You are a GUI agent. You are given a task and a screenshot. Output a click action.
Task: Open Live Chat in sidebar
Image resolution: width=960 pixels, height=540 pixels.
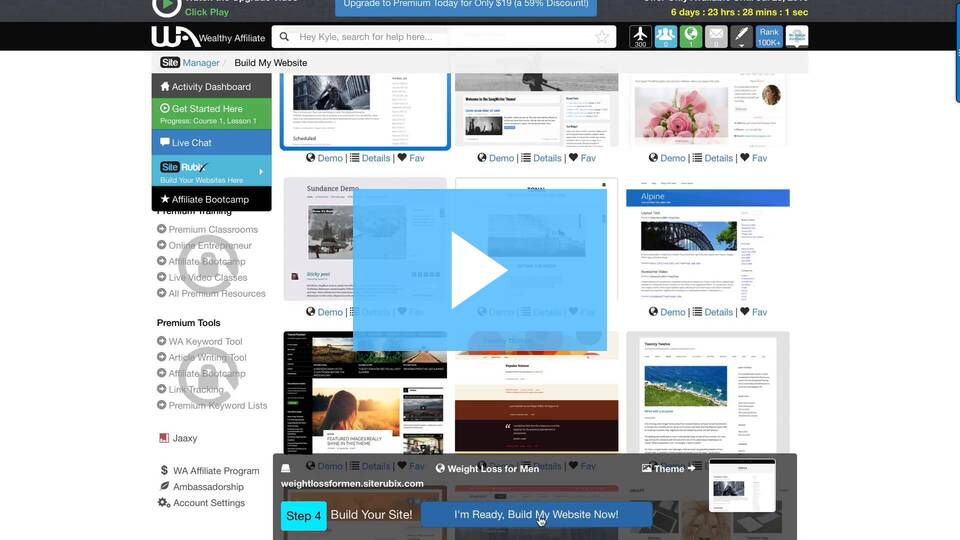(x=211, y=143)
